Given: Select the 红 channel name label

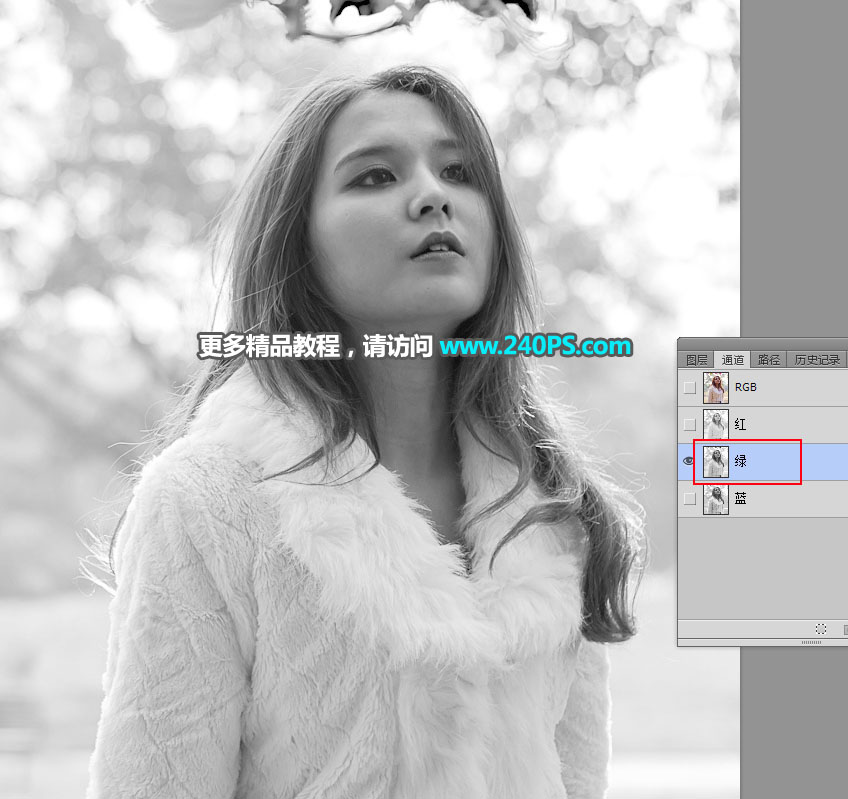Looking at the screenshot, I should 740,424.
